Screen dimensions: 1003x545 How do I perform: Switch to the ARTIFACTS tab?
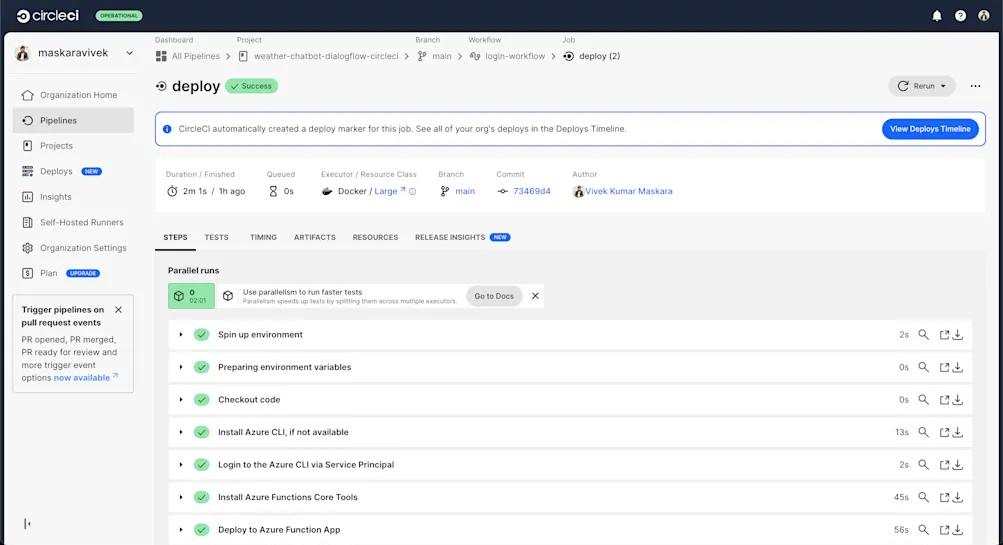tap(315, 237)
